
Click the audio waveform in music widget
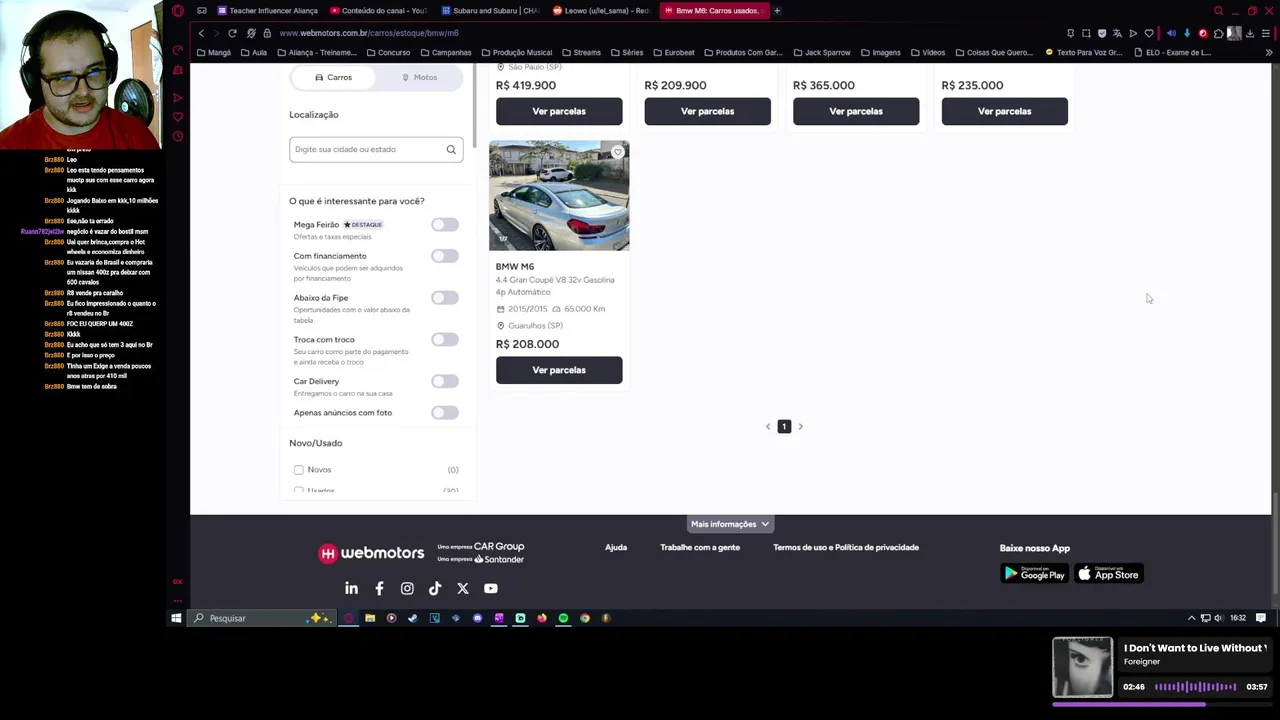coord(1196,687)
